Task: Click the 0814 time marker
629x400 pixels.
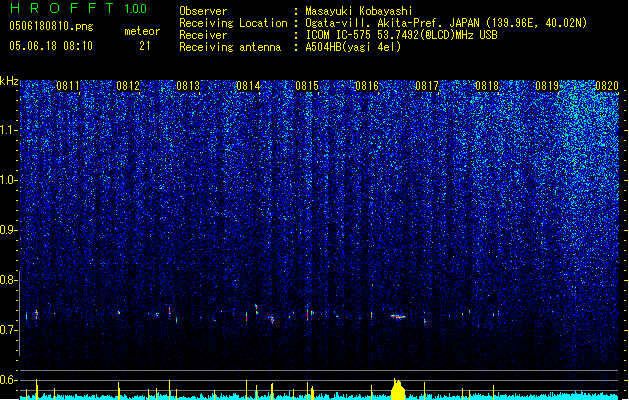Action: click(248, 86)
